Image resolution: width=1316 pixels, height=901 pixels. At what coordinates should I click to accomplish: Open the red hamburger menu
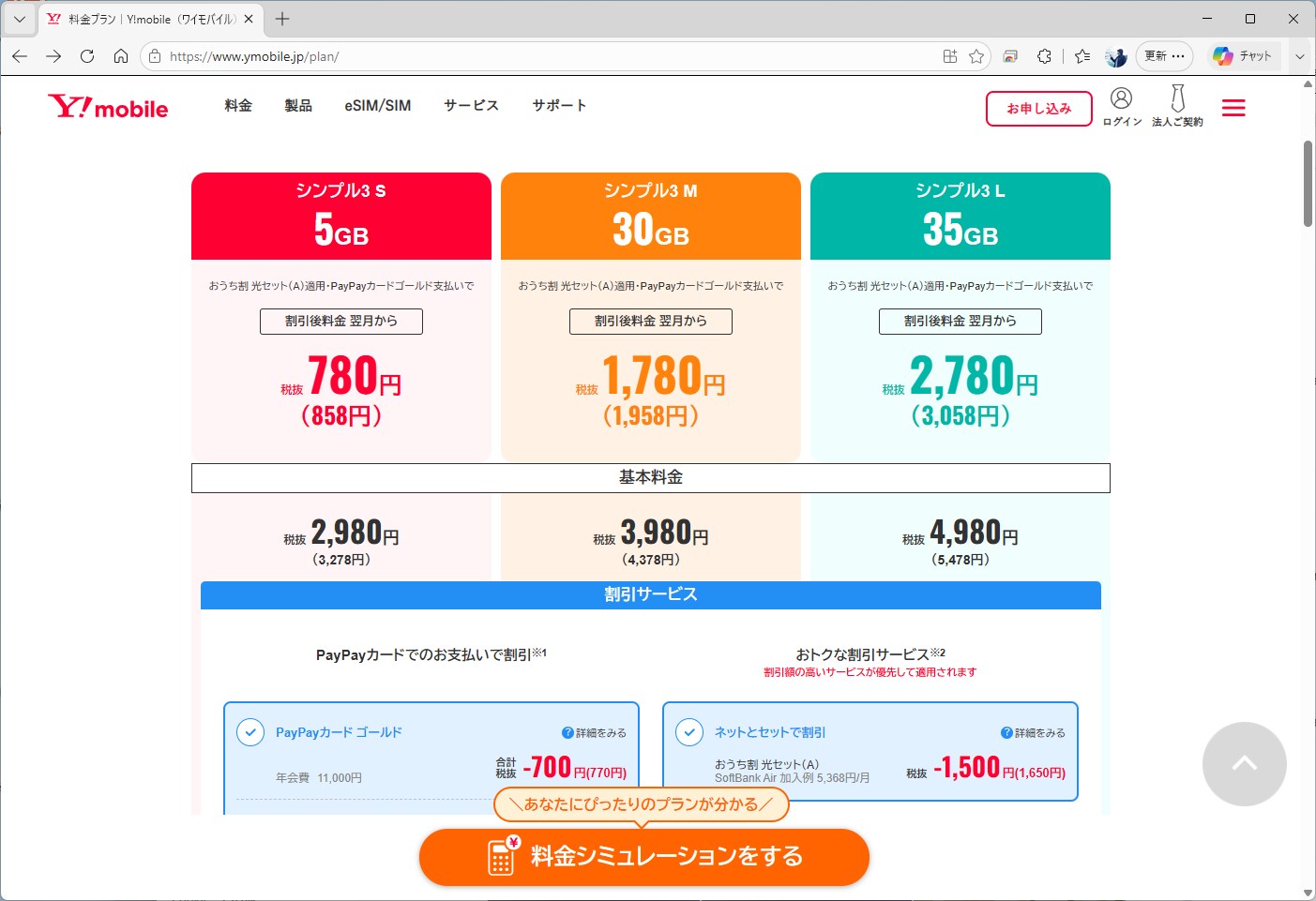pyautogui.click(x=1233, y=108)
